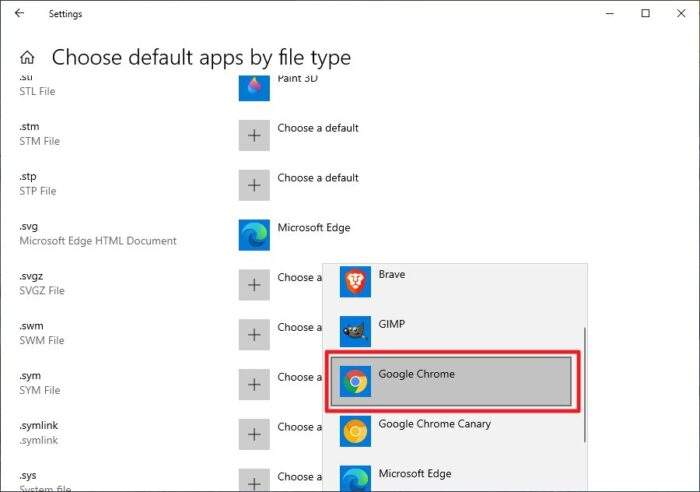The height and width of the screenshot is (492, 700).
Task: Click the 'STP File' description text
Action: tap(38, 191)
